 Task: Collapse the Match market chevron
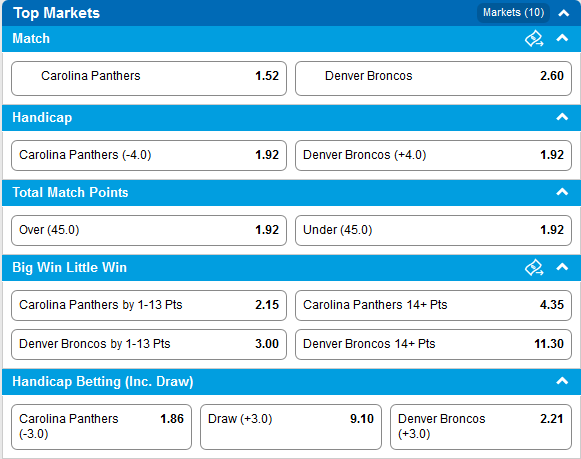click(x=562, y=38)
